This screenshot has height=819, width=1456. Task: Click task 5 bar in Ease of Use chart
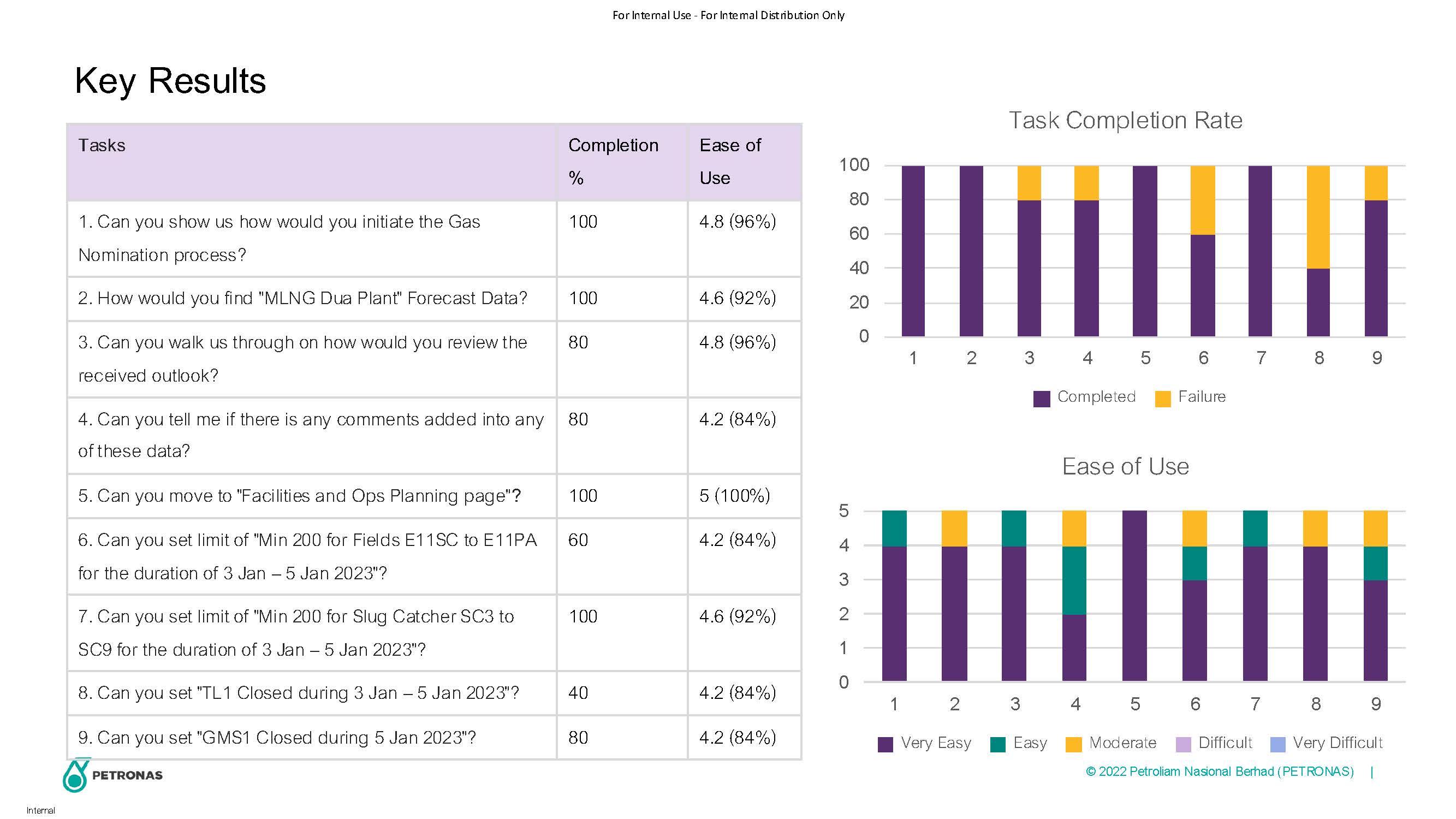(x=1134, y=595)
